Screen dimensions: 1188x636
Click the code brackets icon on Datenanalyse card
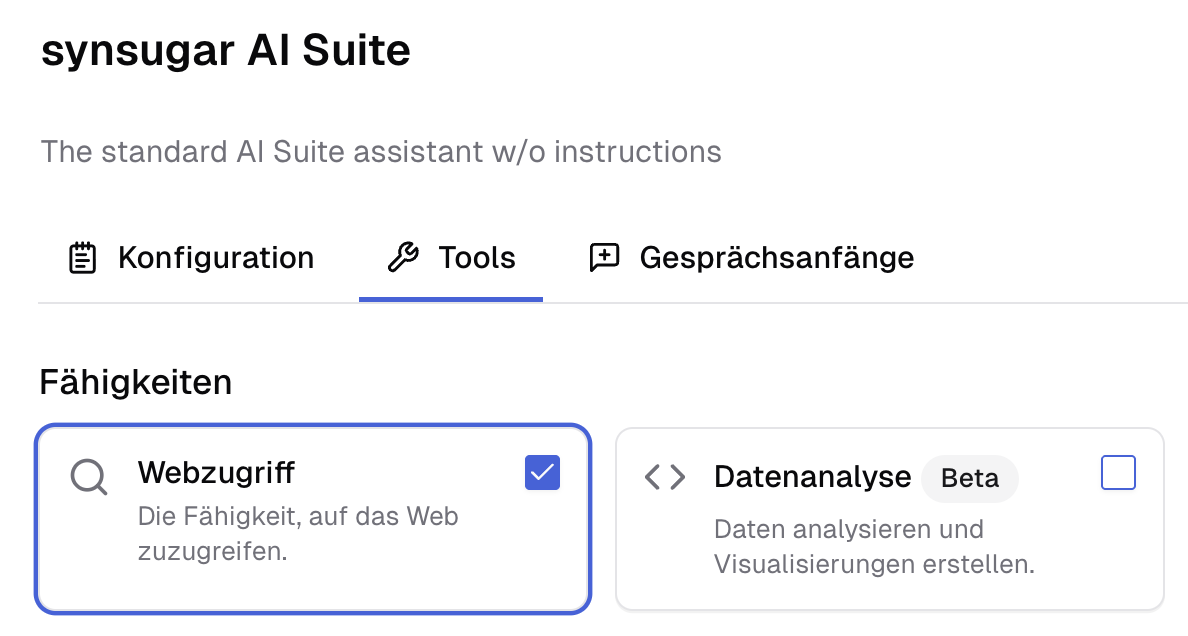coord(664,478)
